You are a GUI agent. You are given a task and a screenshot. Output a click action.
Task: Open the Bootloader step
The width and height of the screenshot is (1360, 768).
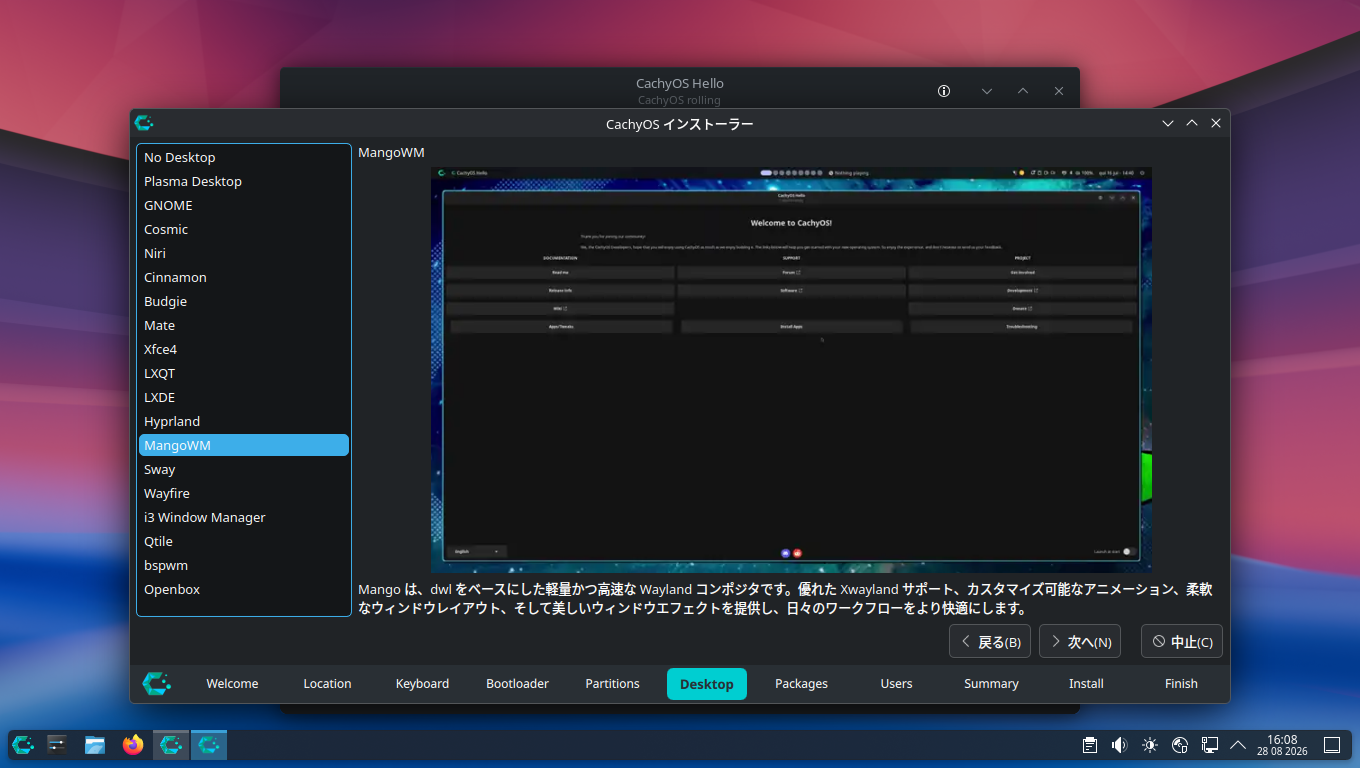coord(517,684)
